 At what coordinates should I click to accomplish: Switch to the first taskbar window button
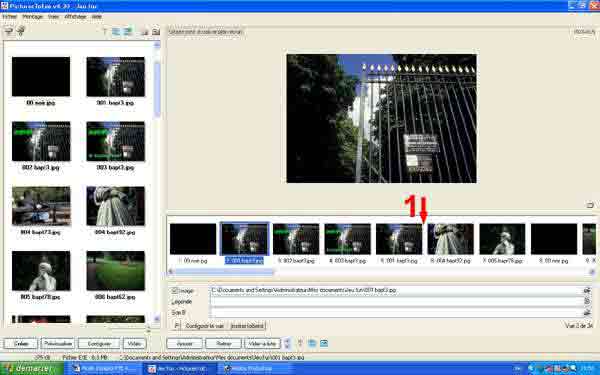click(x=103, y=369)
